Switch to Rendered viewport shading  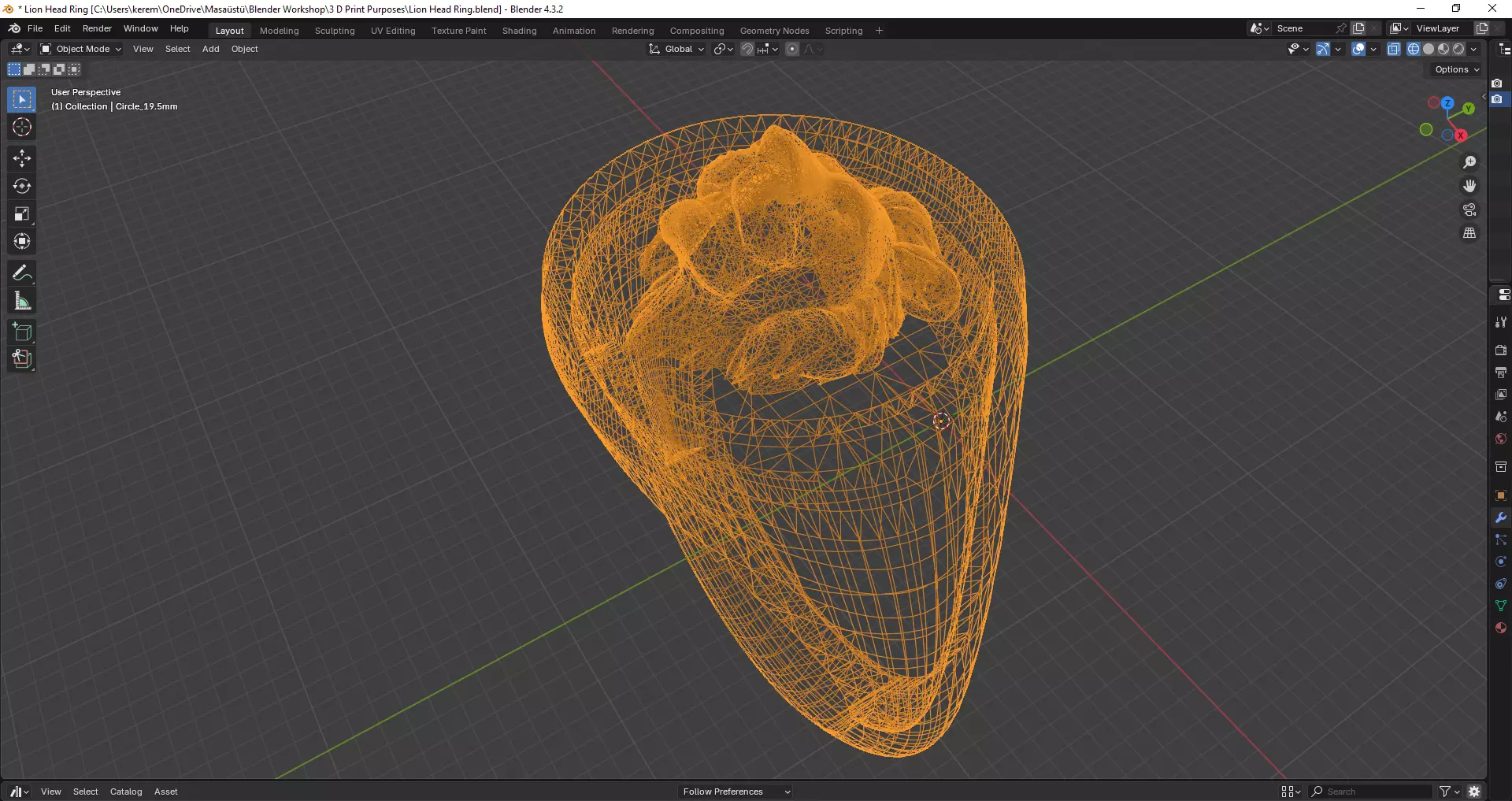coord(1458,49)
